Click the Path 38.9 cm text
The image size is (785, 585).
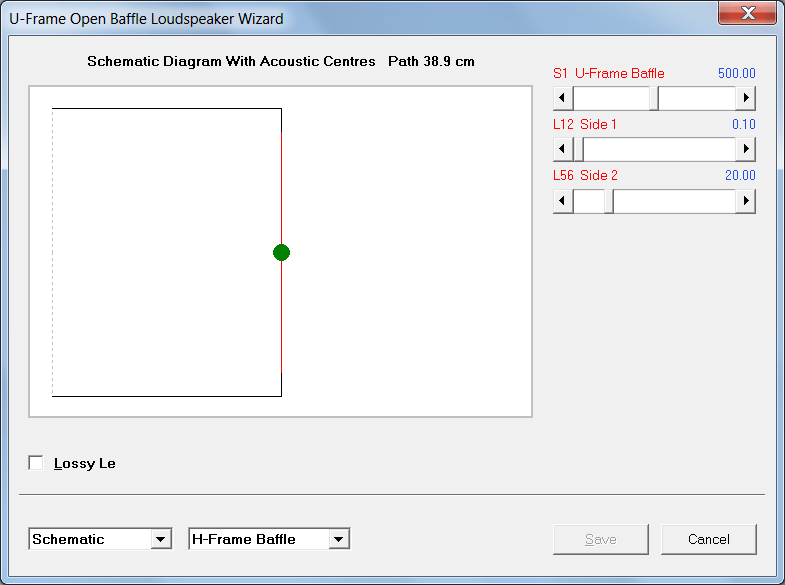click(x=431, y=62)
